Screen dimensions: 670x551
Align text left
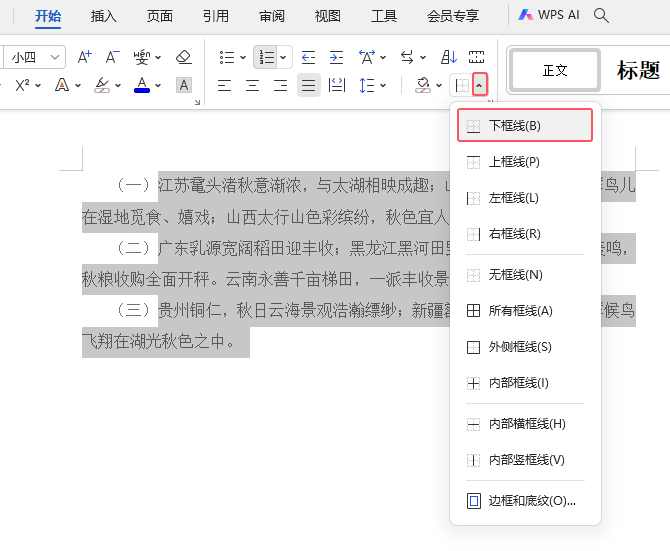(x=224, y=85)
